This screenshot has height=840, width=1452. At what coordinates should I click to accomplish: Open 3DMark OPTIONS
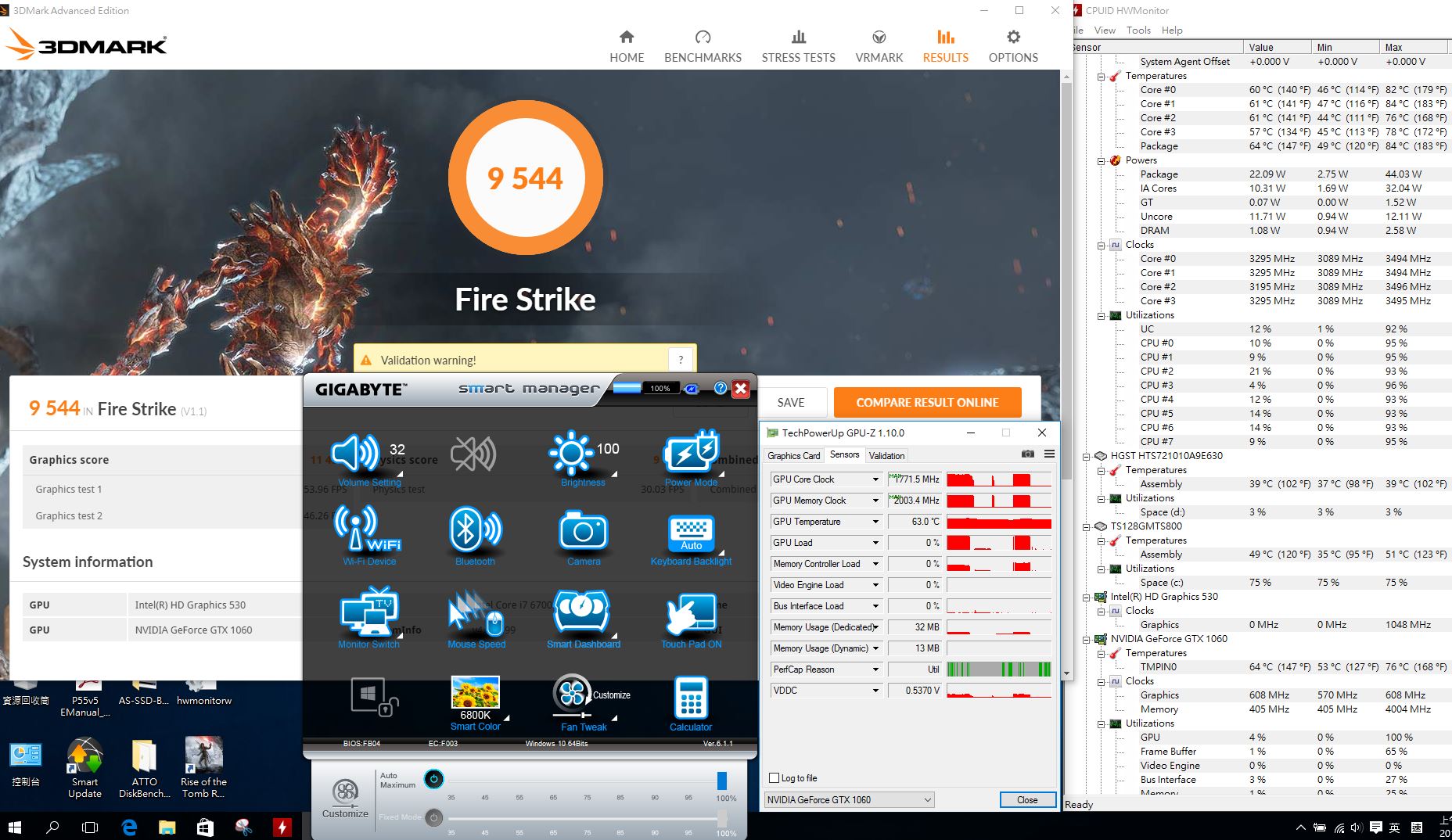(x=1013, y=47)
